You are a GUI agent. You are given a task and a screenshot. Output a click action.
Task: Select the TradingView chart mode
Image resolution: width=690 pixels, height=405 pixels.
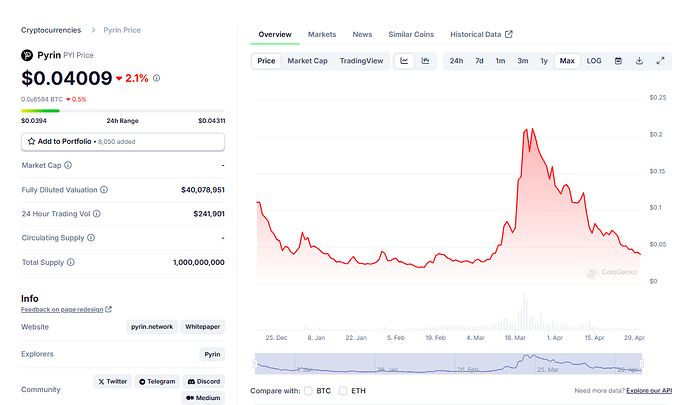(361, 61)
